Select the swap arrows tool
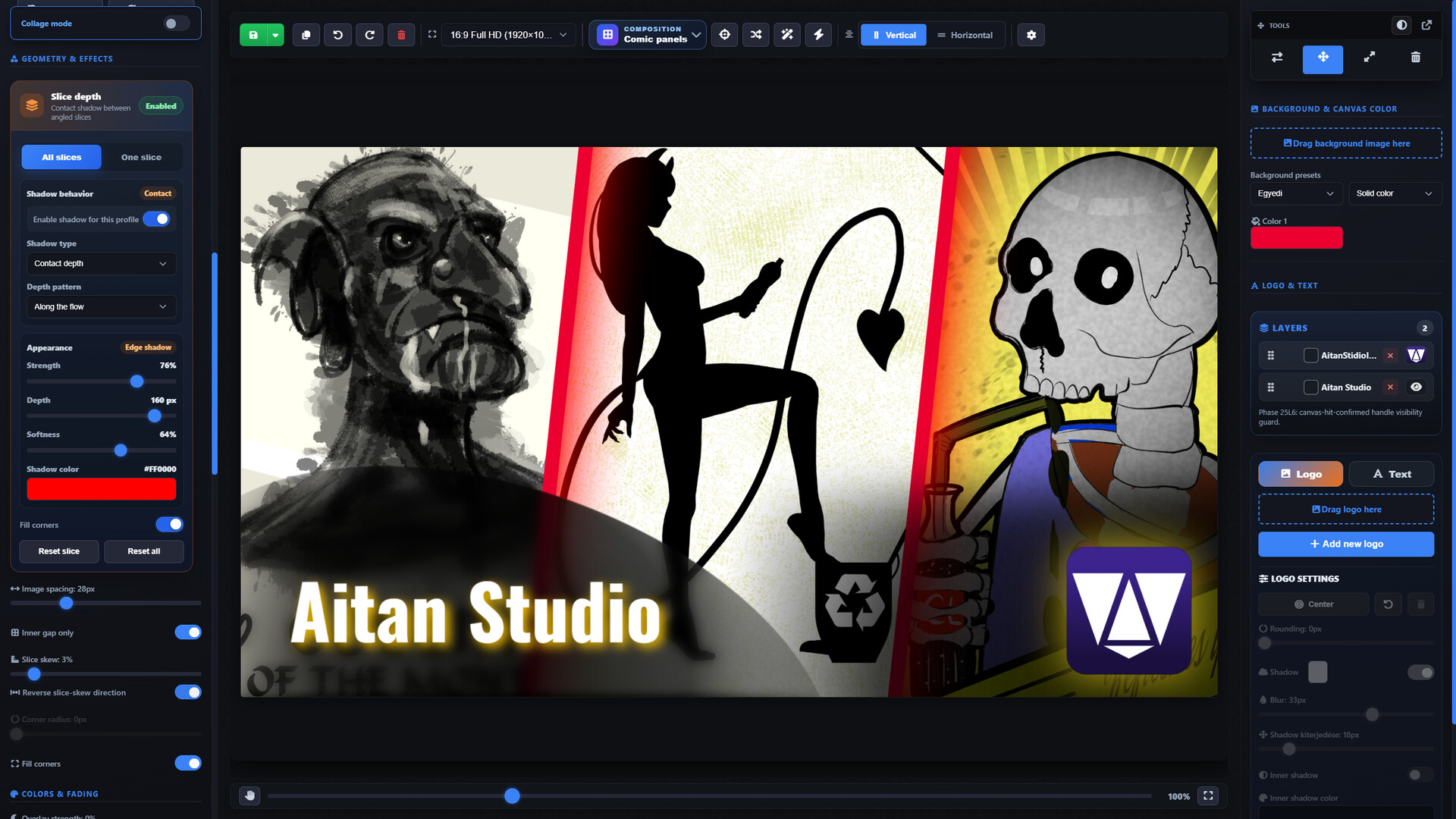The image size is (1456, 819). (1277, 58)
